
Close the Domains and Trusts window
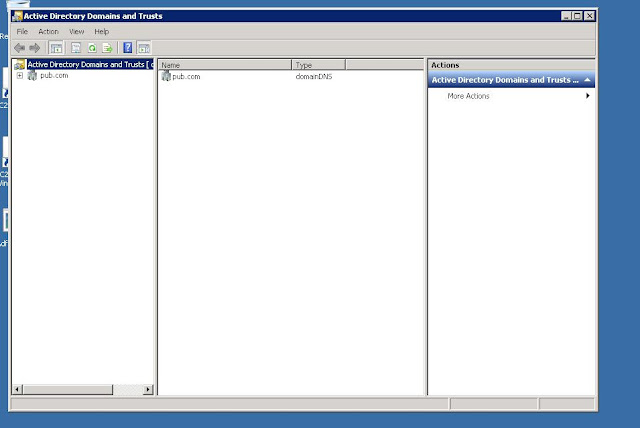click(x=589, y=16)
